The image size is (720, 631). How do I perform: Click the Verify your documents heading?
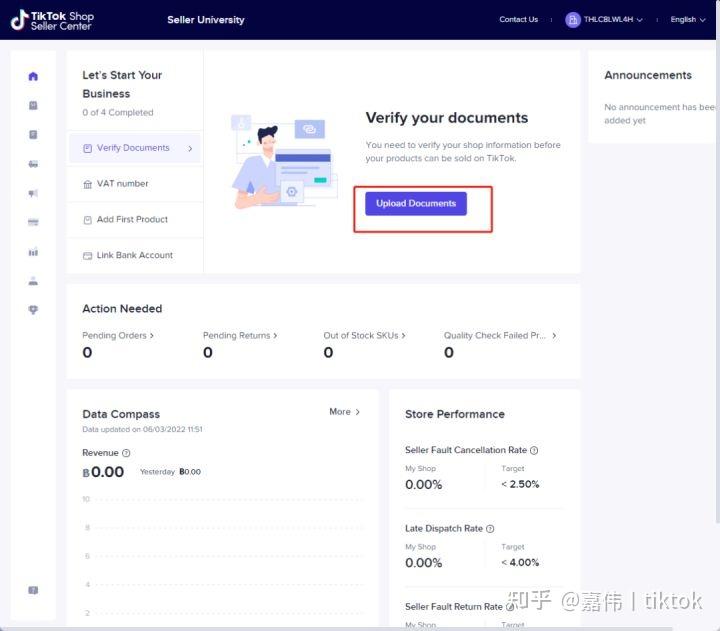(447, 118)
